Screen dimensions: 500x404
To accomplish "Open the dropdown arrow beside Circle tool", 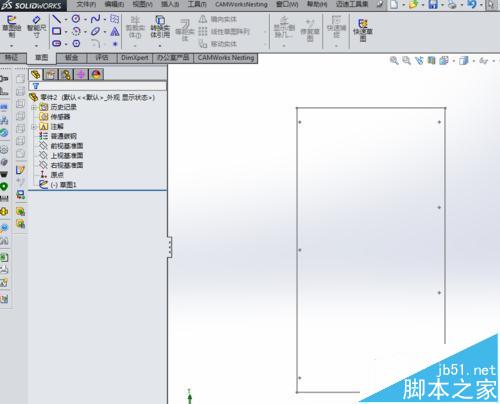I will 85,20.
